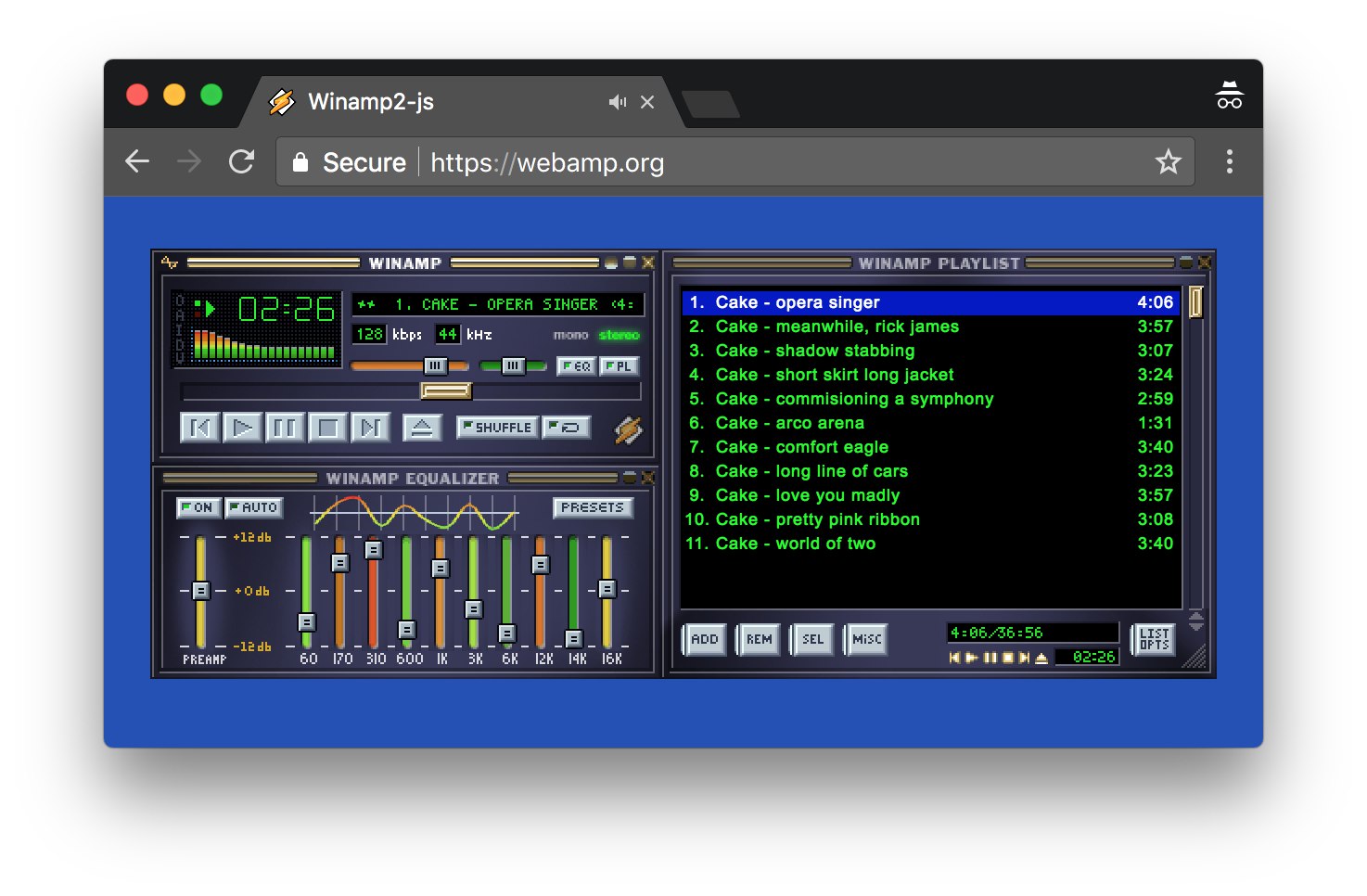Click the 14K equalizer band handle
Screen dimensions: 1367x896
pyautogui.click(x=574, y=638)
